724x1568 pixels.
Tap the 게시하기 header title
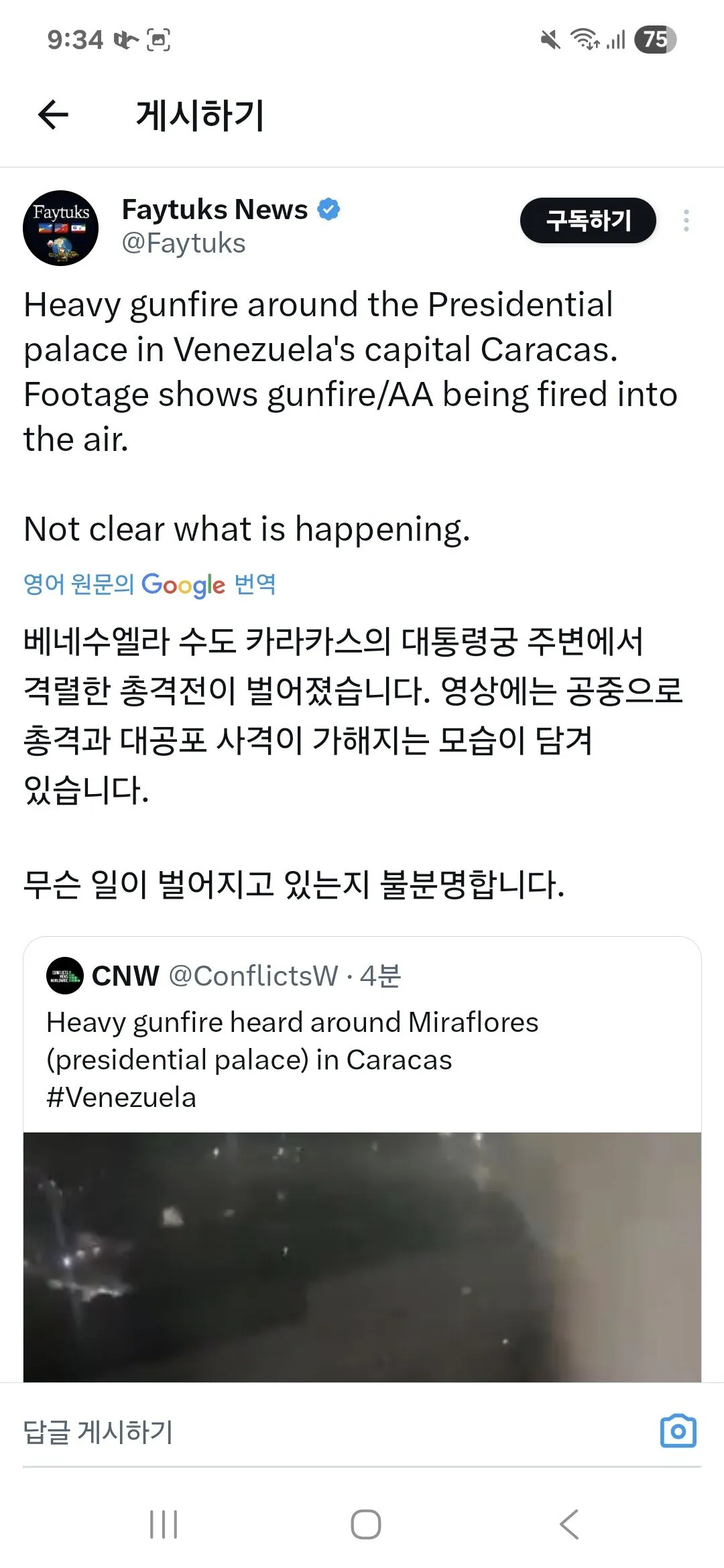tap(200, 115)
